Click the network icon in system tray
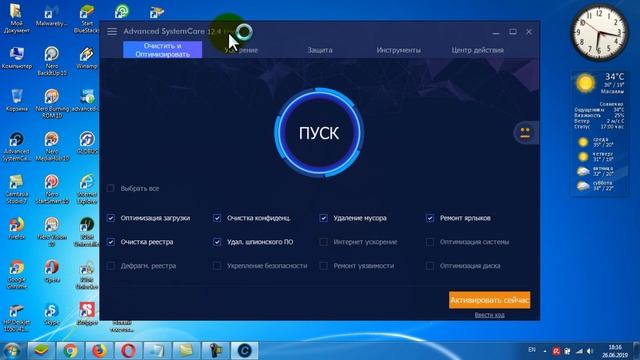The image size is (640, 360). coord(579,351)
